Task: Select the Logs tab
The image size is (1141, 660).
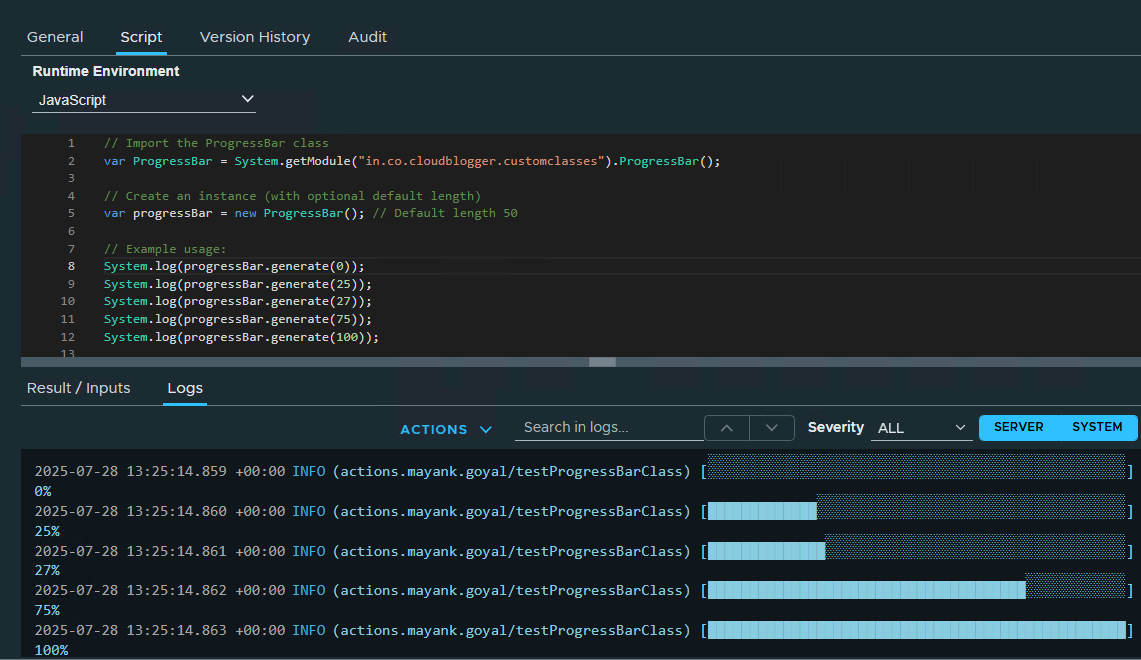Action: pos(184,388)
